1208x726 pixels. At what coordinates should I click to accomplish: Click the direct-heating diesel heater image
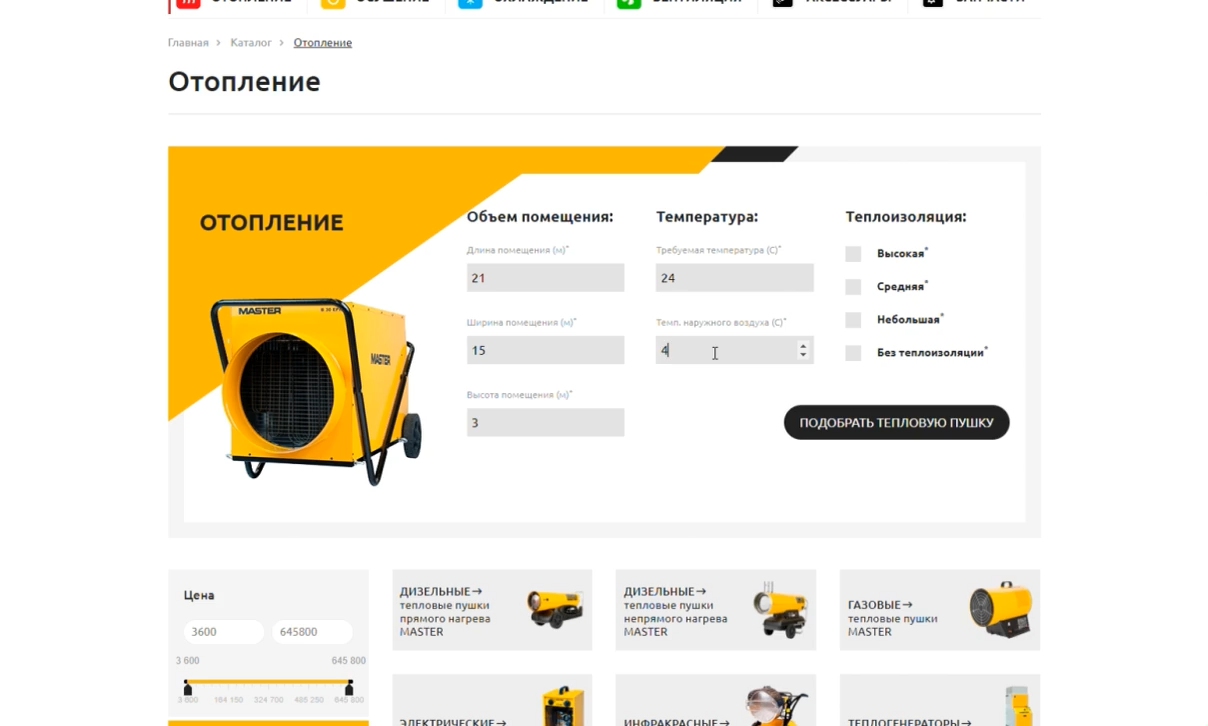555,607
